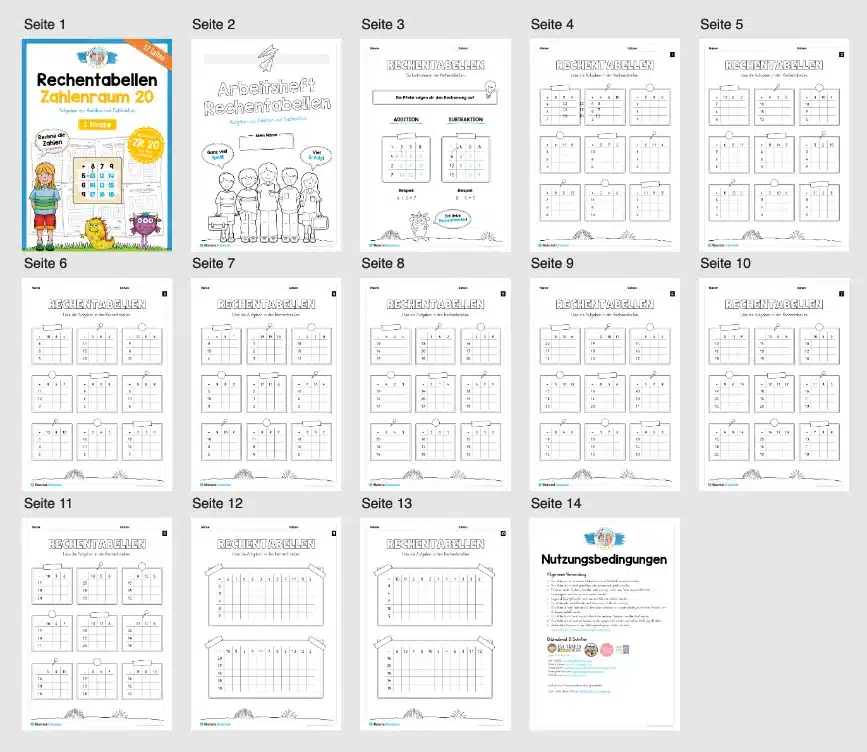Click the "Seite 1" text label
The width and height of the screenshot is (867, 752).
pos(45,24)
